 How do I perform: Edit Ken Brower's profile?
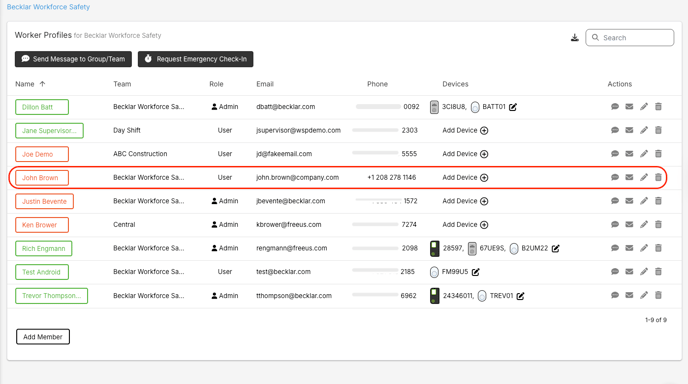point(644,225)
